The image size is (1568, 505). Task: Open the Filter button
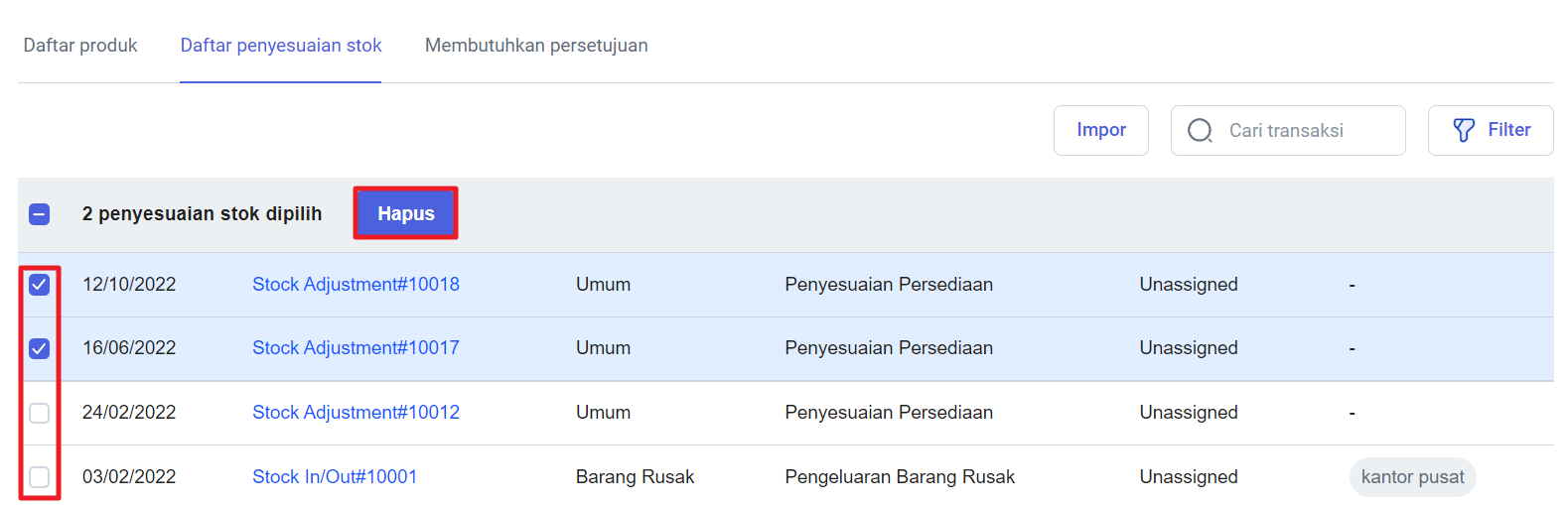point(1491,130)
